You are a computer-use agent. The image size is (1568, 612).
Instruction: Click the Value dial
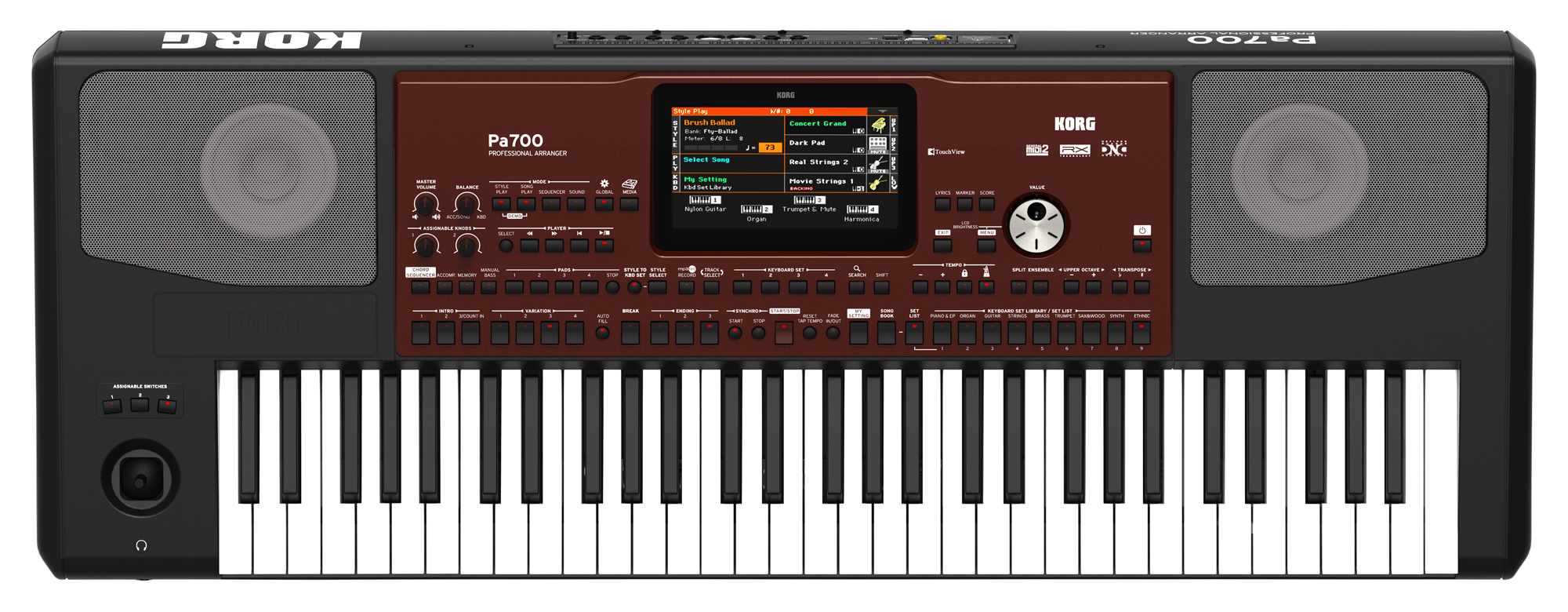(x=1036, y=225)
